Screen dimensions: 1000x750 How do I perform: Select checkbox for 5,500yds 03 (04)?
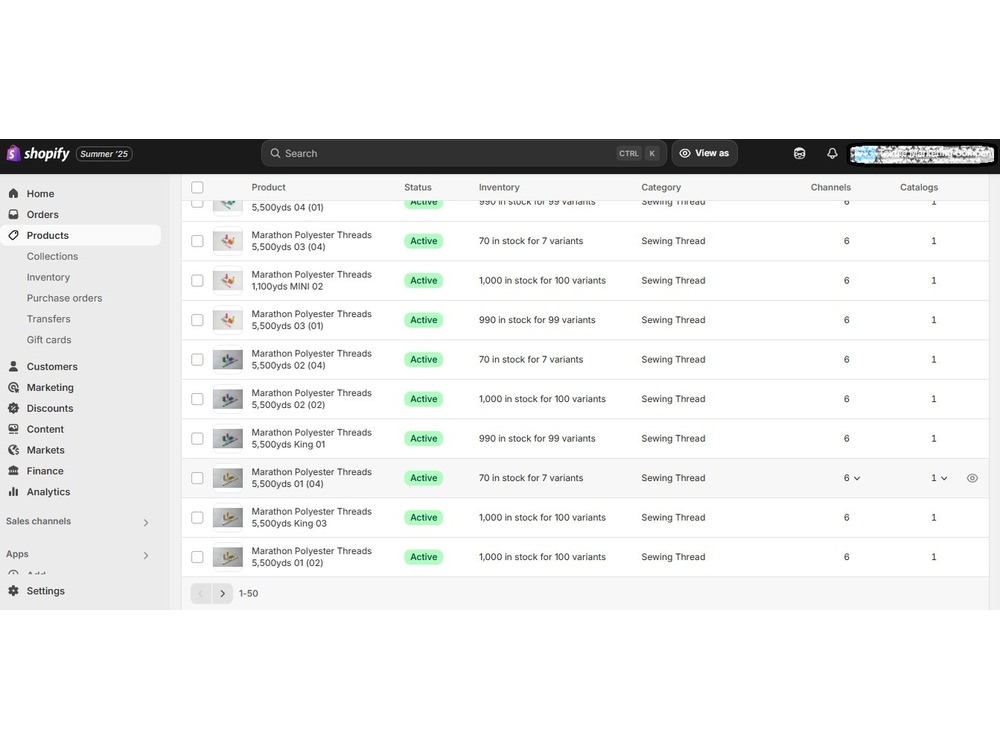coord(197,241)
